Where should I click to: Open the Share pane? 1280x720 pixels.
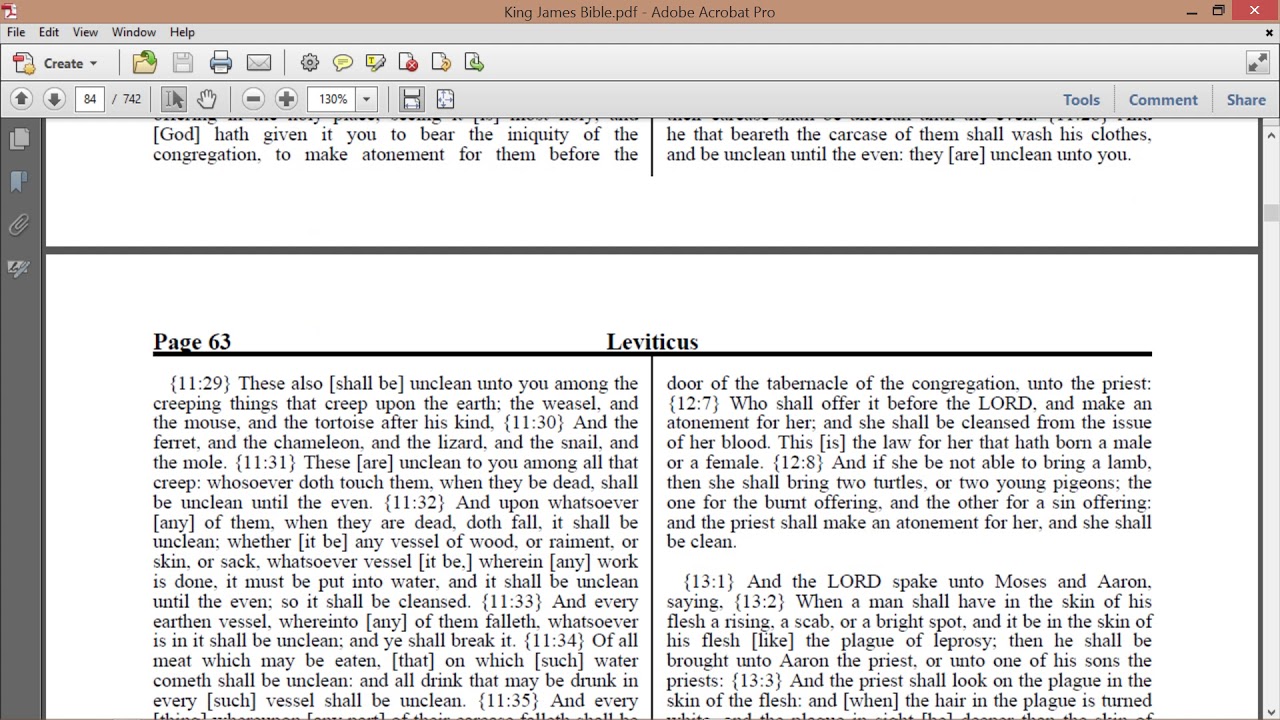(x=1246, y=99)
